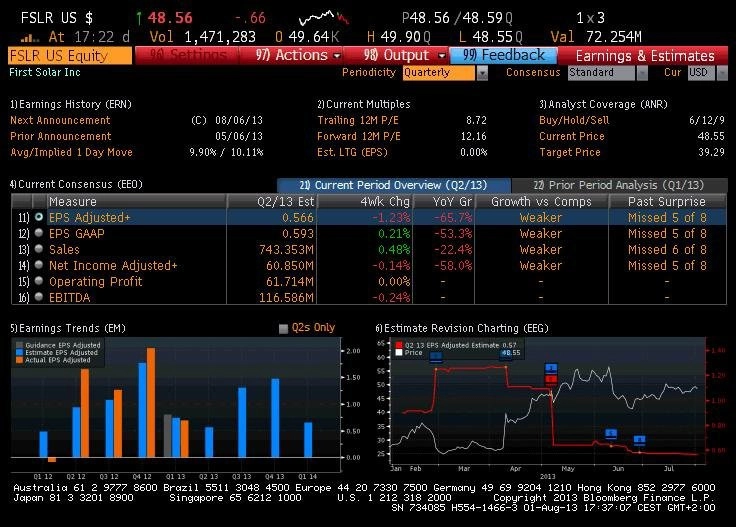Click the green up-arrow price indicator

(137, 18)
